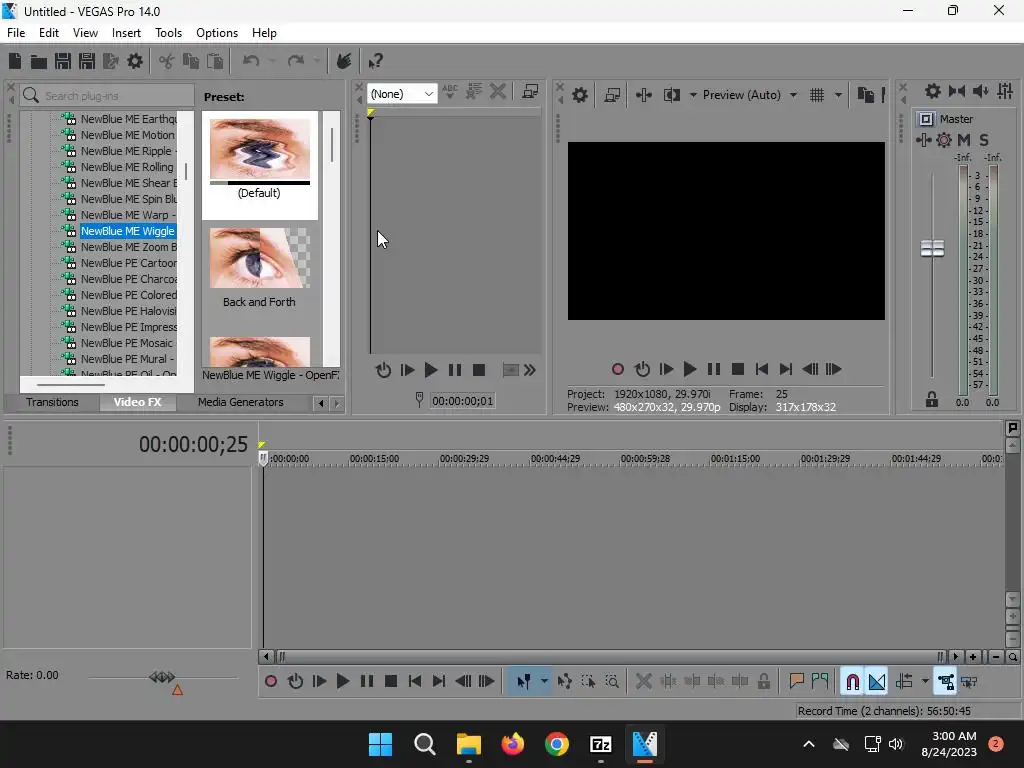This screenshot has width=1024, height=768.
Task: Toggle Dim Output speaker icon
Action: (x=981, y=91)
